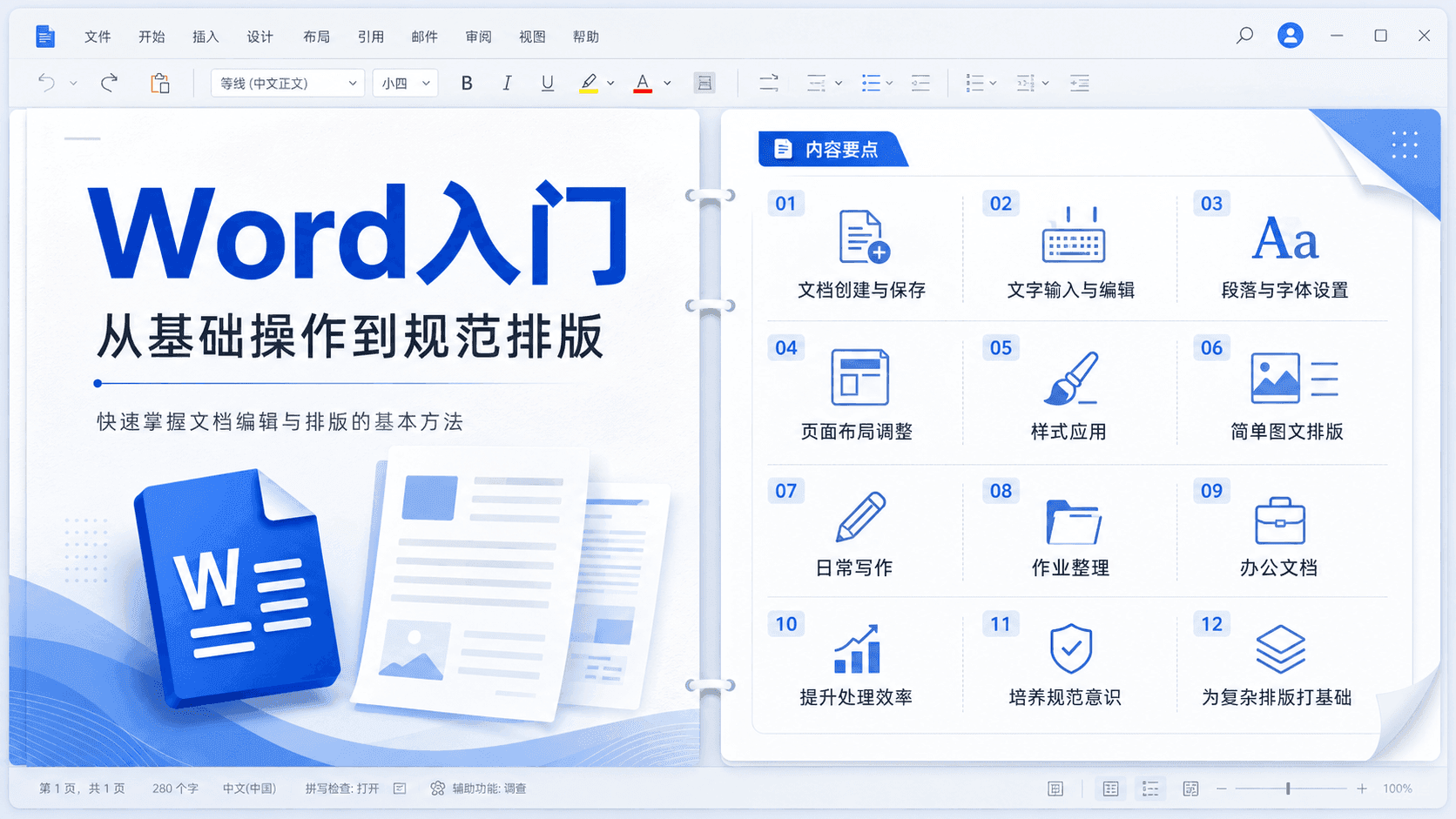Apply the yellow highlight pen
Screen dimensions: 1456x819
[x=589, y=83]
